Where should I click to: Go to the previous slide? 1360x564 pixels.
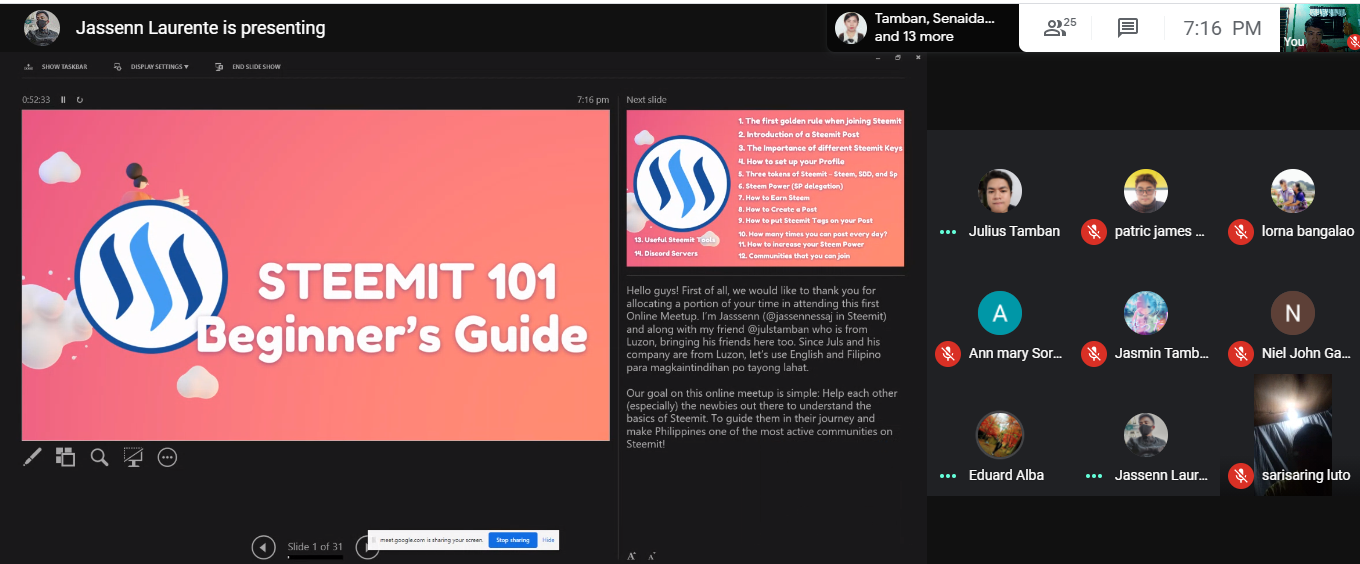(263, 547)
